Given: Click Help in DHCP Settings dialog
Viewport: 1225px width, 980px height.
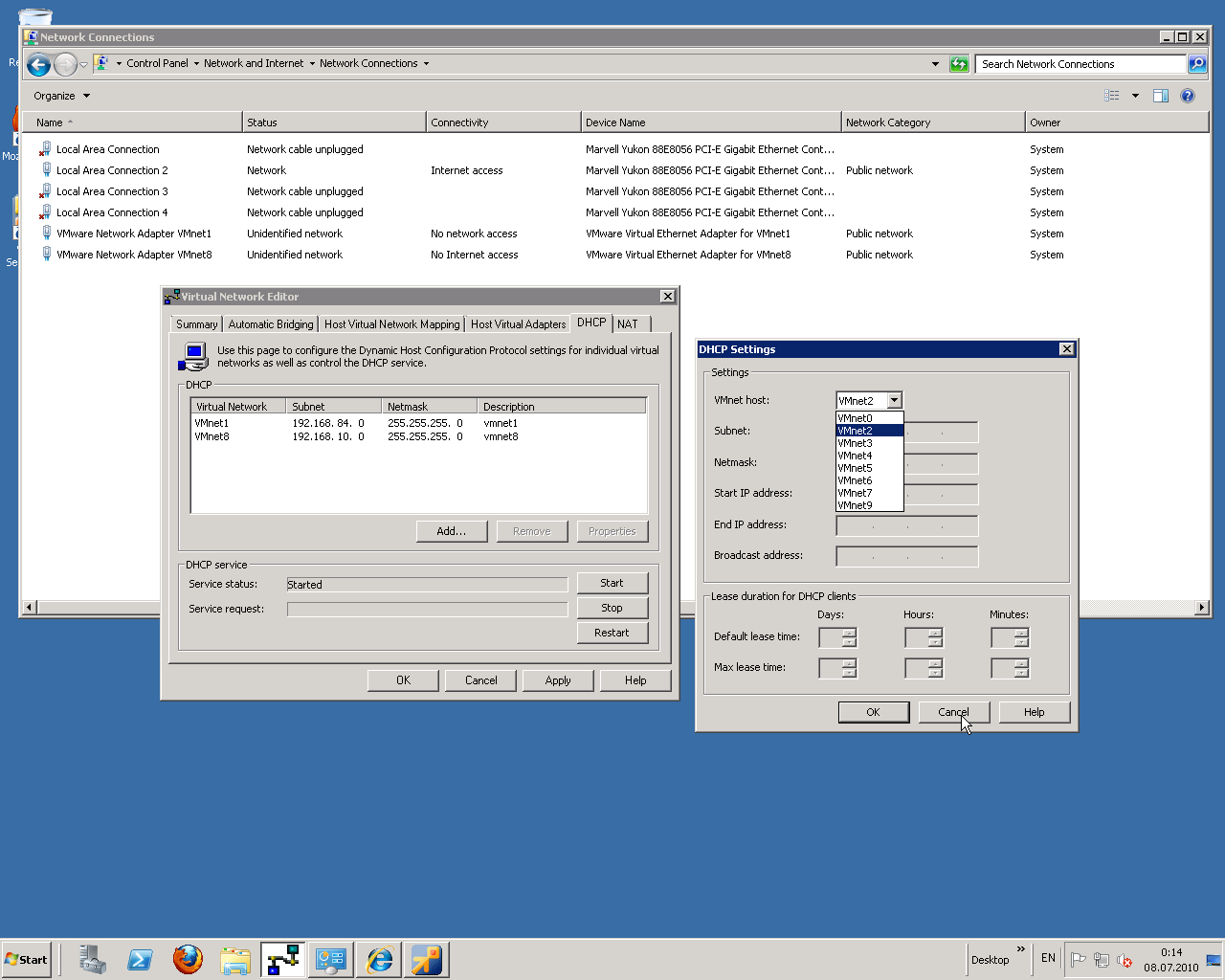Looking at the screenshot, I should coord(1035,712).
